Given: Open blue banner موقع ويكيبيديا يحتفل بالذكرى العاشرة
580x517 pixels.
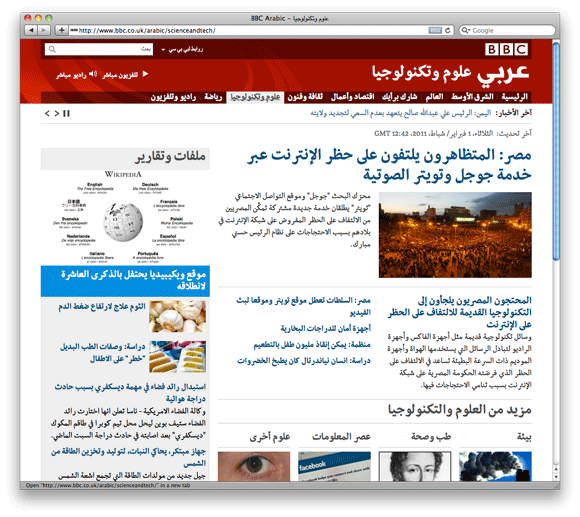Looking at the screenshot, I should (125, 281).
